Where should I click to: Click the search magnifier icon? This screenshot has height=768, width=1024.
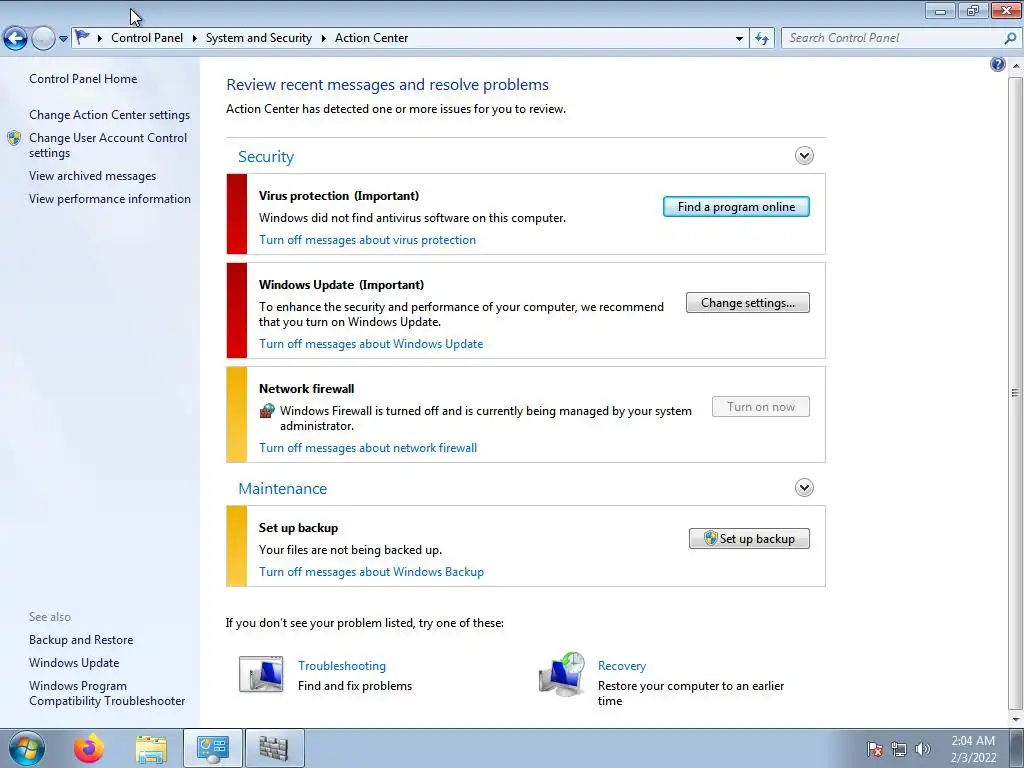1010,39
